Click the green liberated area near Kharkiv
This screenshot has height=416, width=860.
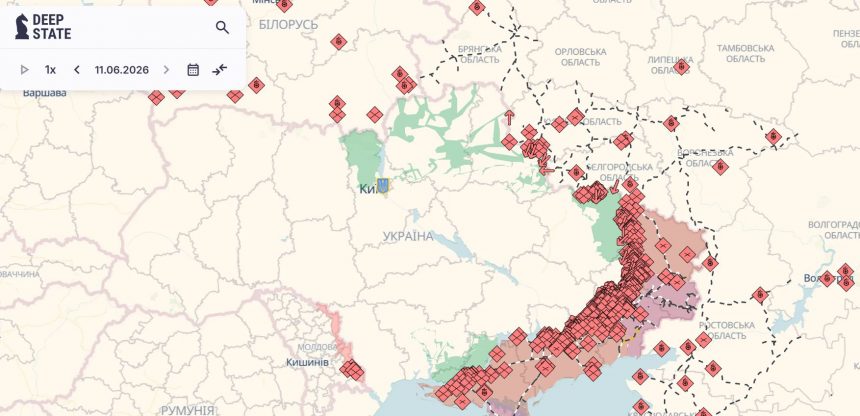point(606,228)
